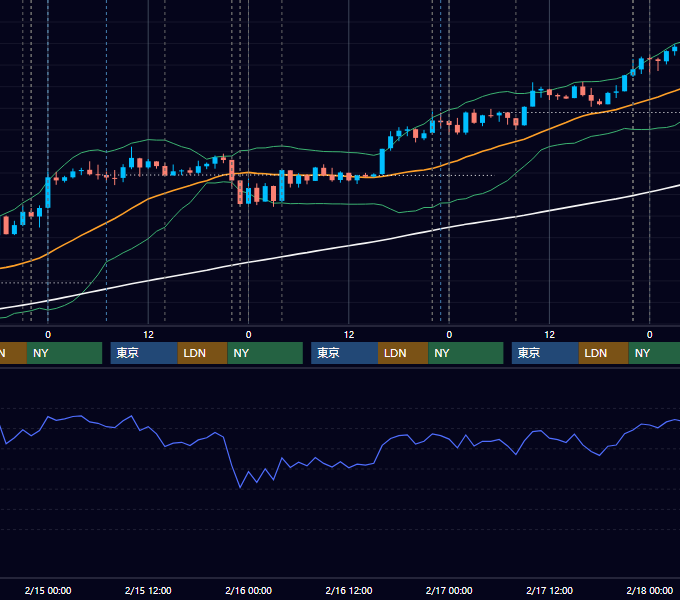Select the NY session bar covering 2/18 00:00
Viewport: 680px width, 600px height.
click(654, 353)
